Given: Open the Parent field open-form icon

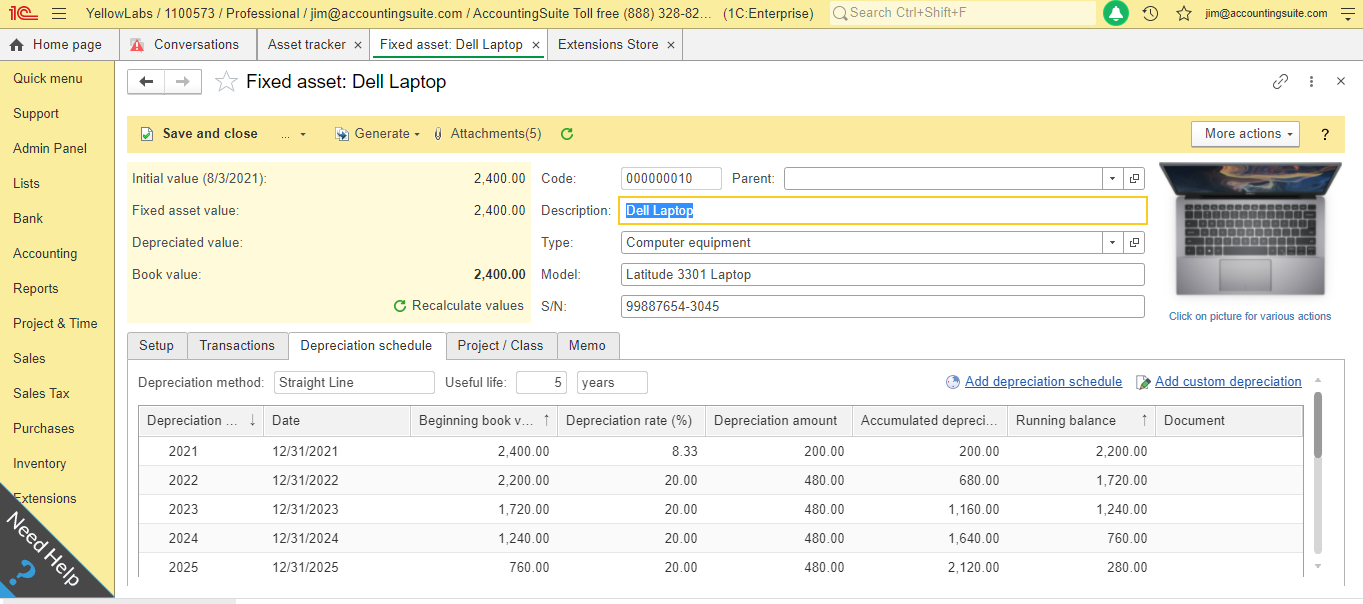Looking at the screenshot, I should (x=1134, y=179).
